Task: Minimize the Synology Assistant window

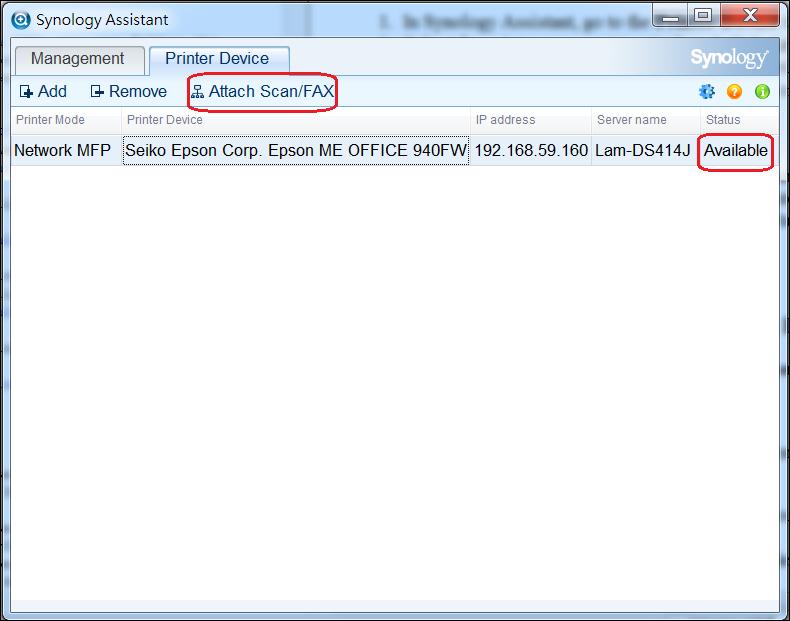Action: [x=670, y=16]
